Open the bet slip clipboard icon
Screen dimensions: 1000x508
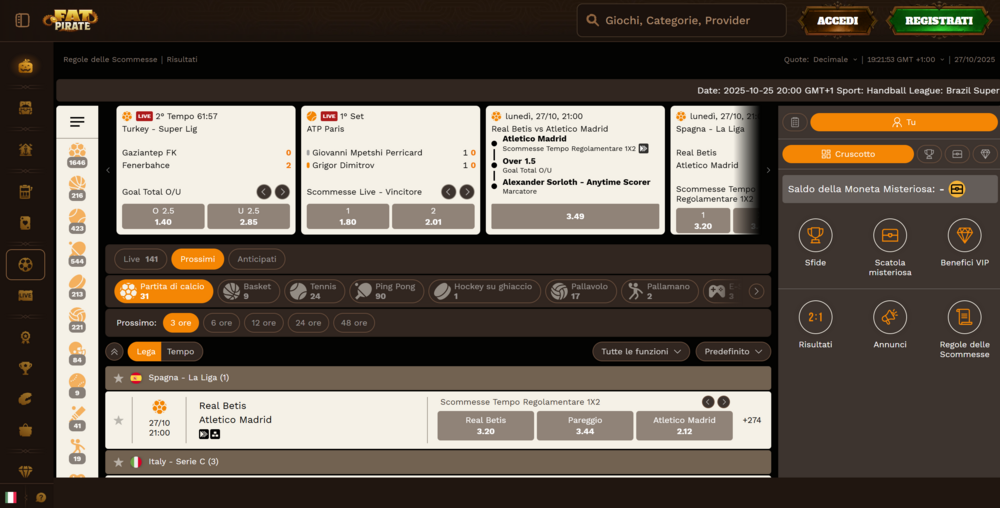click(795, 122)
